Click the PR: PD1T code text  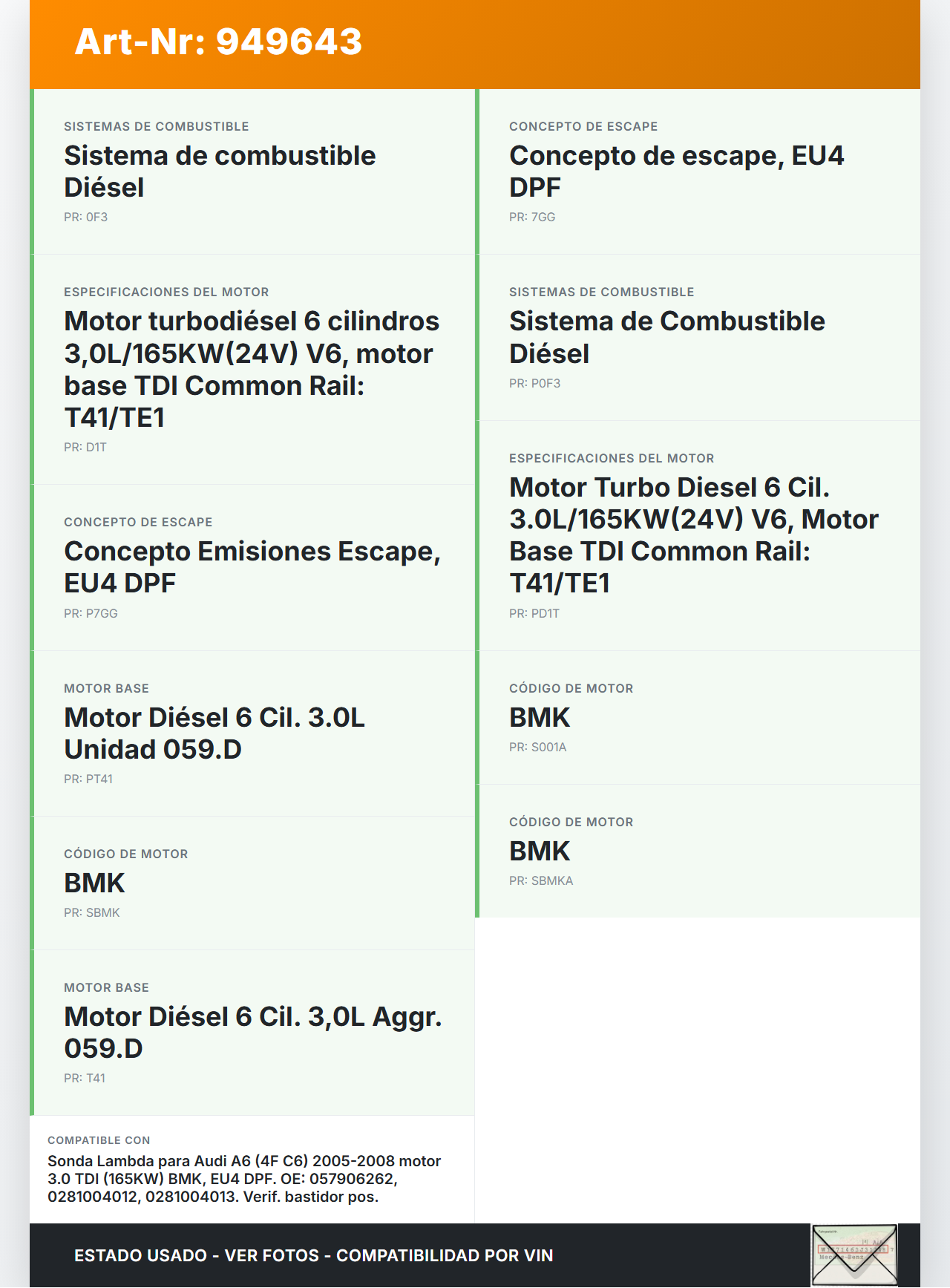(534, 614)
